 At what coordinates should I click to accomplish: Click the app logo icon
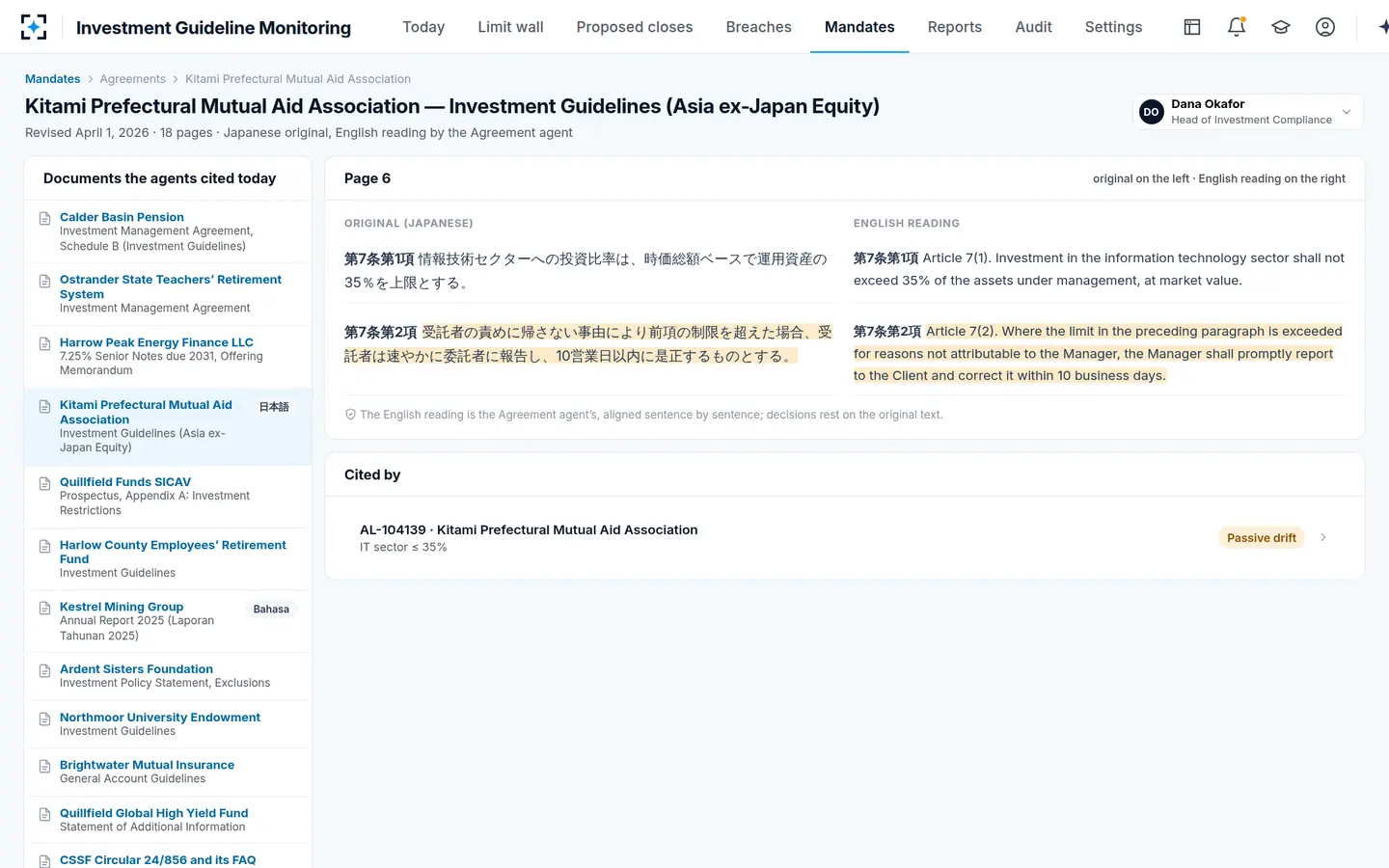pyautogui.click(x=34, y=27)
